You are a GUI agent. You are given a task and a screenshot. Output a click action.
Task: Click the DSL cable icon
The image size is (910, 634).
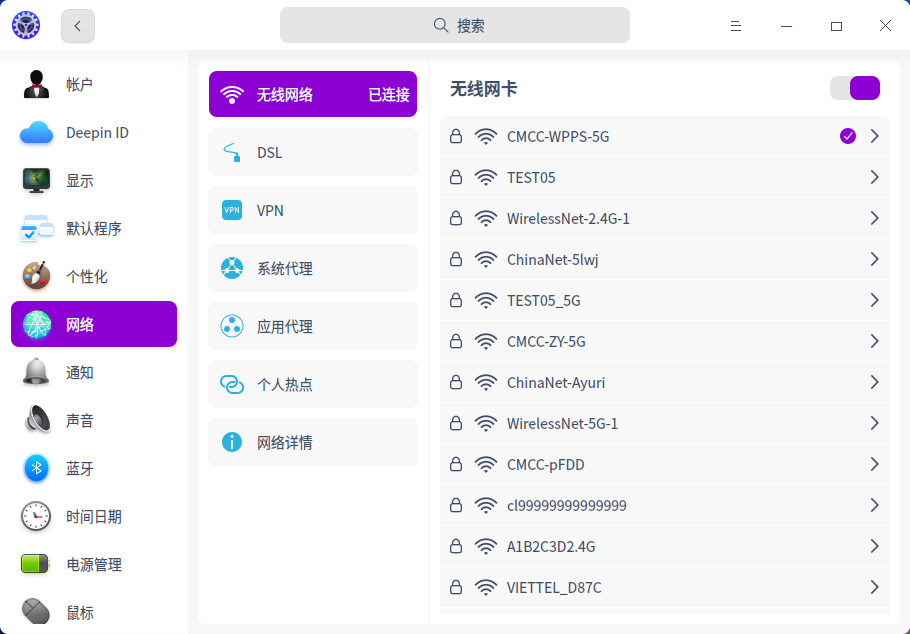232,152
